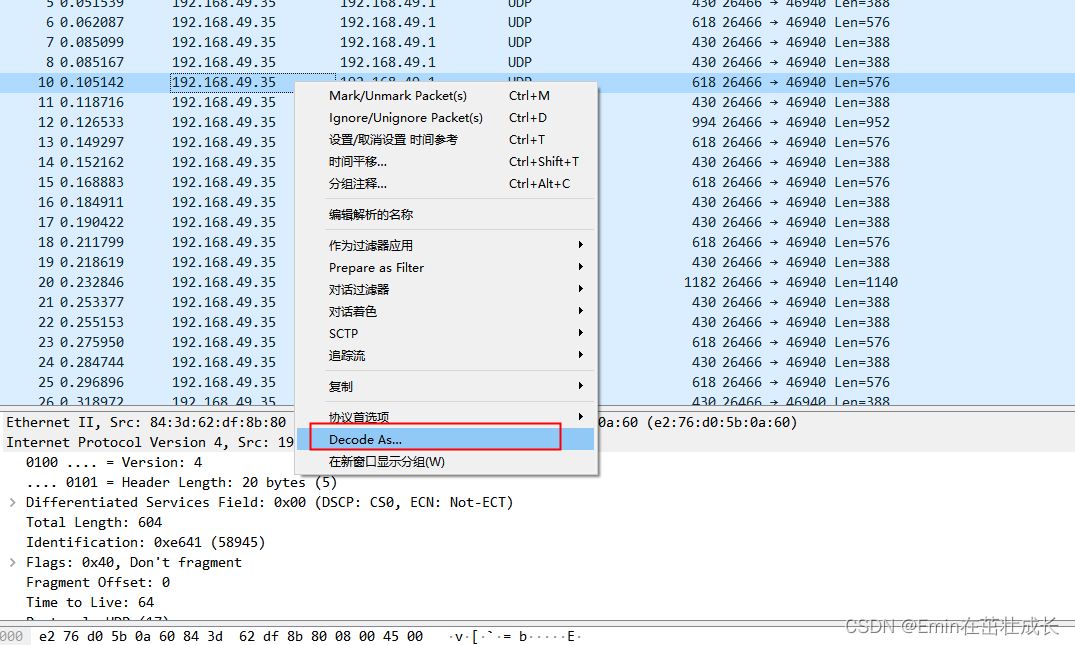
Task: Expand the SCTP submenu
Action: pyautogui.click(x=344, y=333)
